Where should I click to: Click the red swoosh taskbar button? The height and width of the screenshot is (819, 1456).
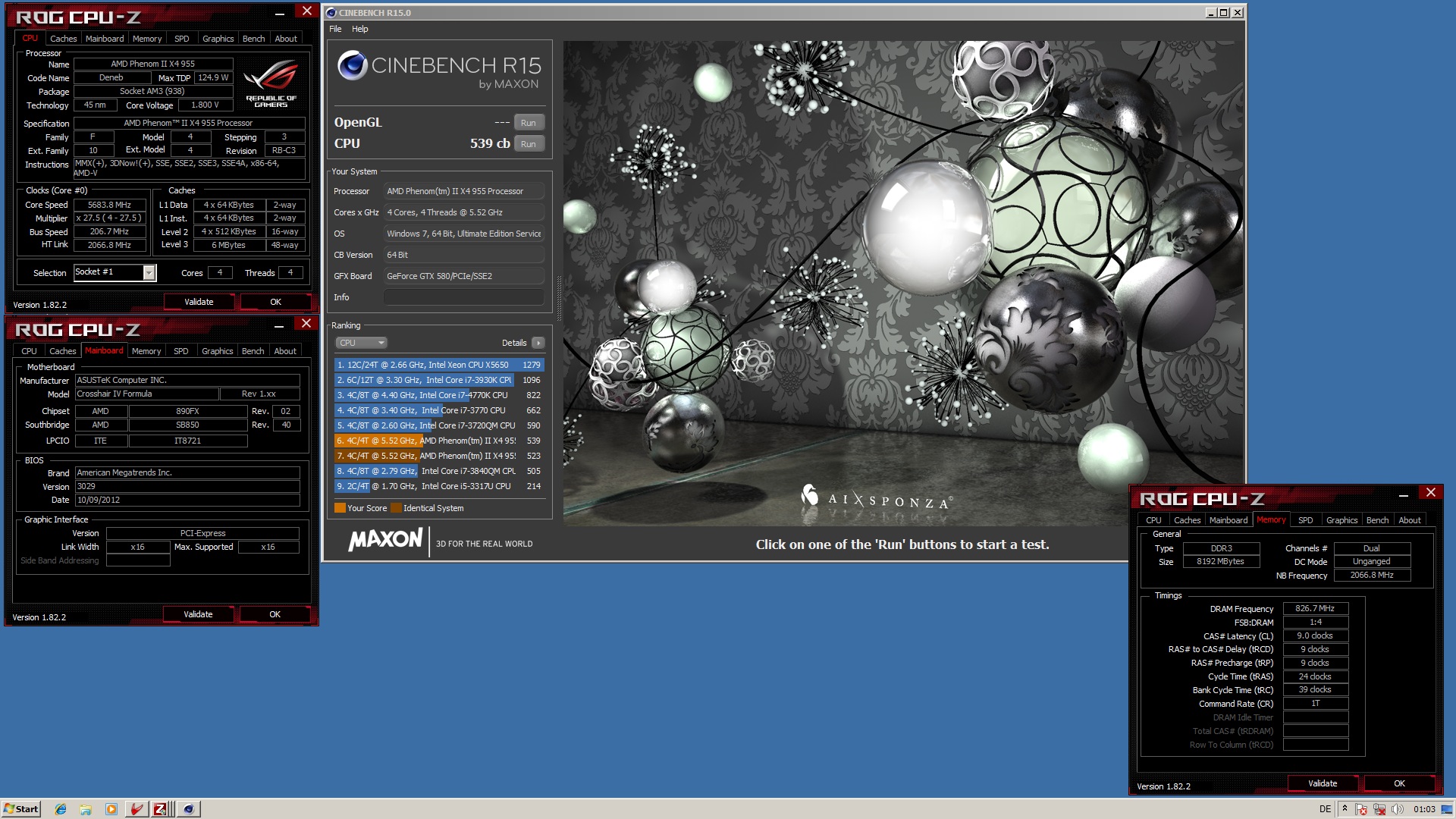(136, 809)
